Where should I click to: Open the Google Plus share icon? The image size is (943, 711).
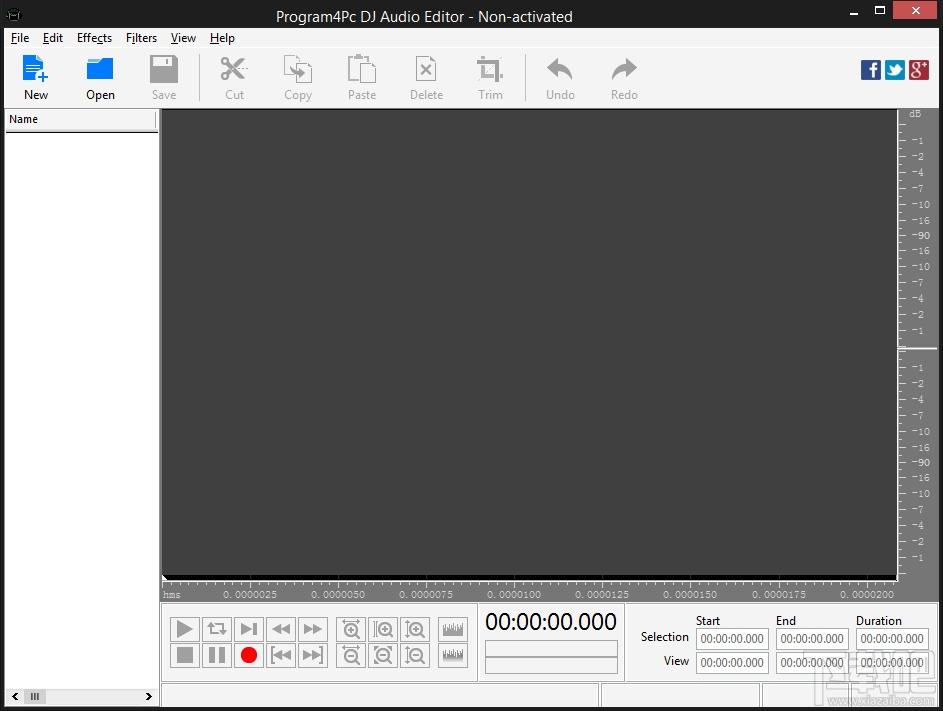pyautogui.click(x=918, y=70)
